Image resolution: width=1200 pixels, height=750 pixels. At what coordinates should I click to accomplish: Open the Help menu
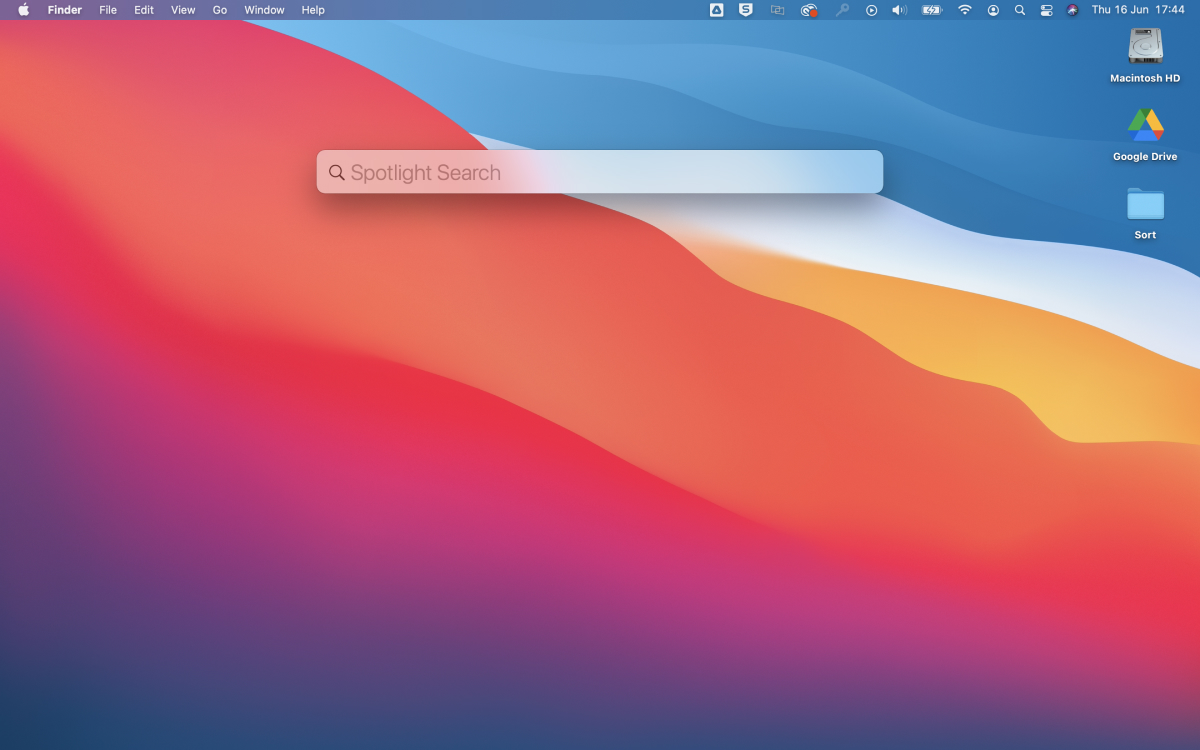(x=313, y=10)
